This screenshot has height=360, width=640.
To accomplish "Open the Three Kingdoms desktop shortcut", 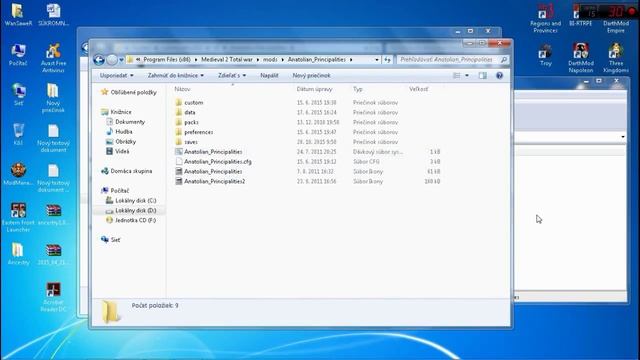I will [x=616, y=58].
